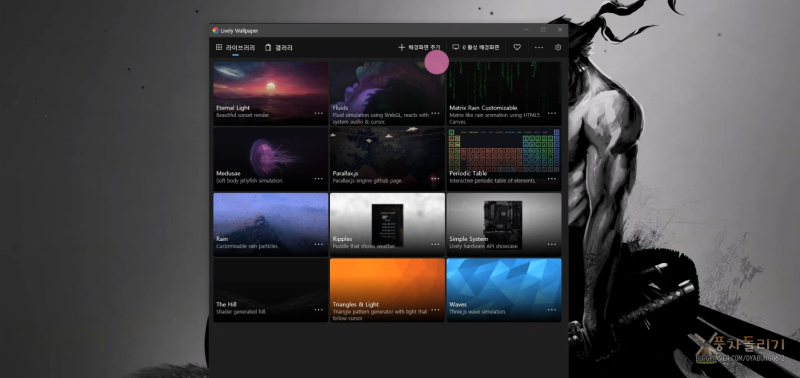The height and width of the screenshot is (378, 800).
Task: Select the Periodic Table wallpaper thumbnail
Action: pyautogui.click(x=504, y=159)
